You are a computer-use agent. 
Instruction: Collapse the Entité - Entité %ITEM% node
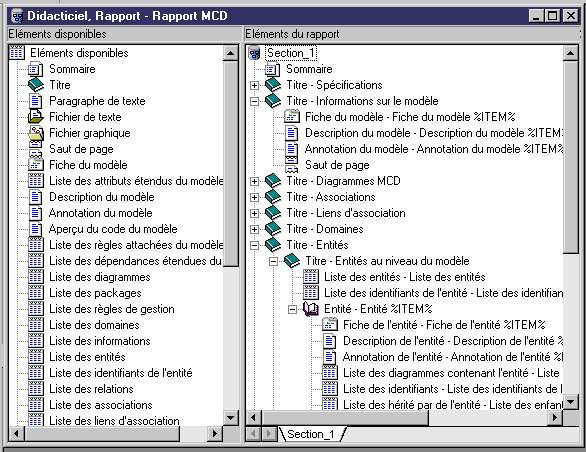293,309
